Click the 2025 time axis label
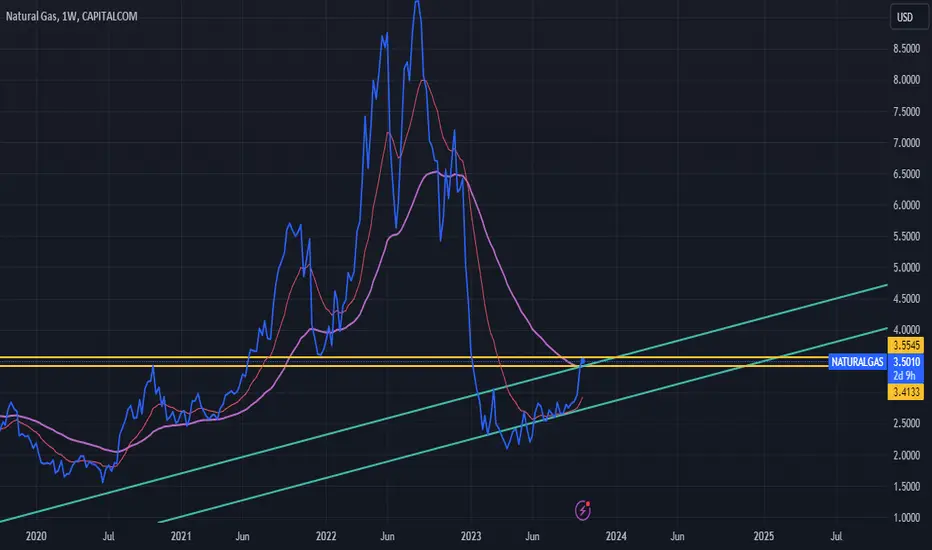Screen dimensions: 932x550 click(764, 536)
